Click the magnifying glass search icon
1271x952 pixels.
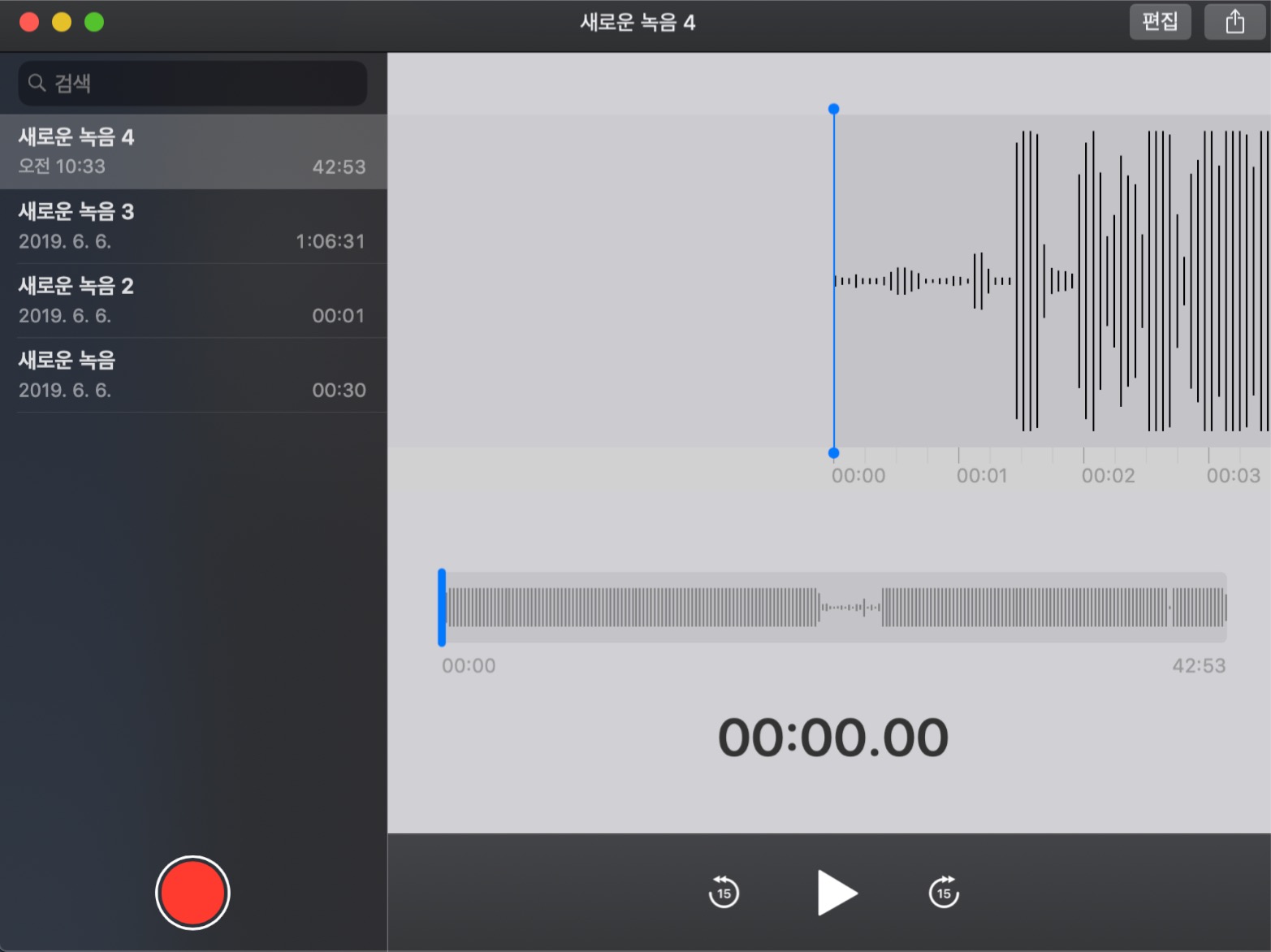[x=37, y=83]
